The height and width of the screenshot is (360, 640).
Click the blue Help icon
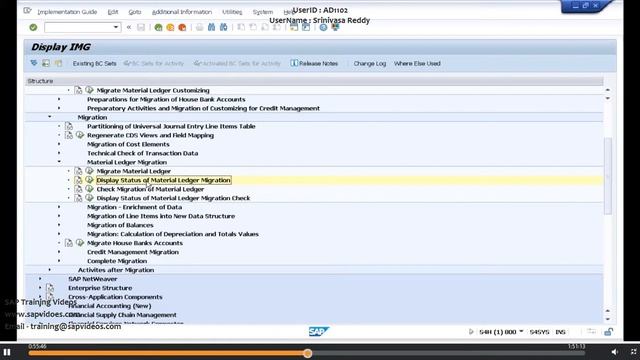323,27
